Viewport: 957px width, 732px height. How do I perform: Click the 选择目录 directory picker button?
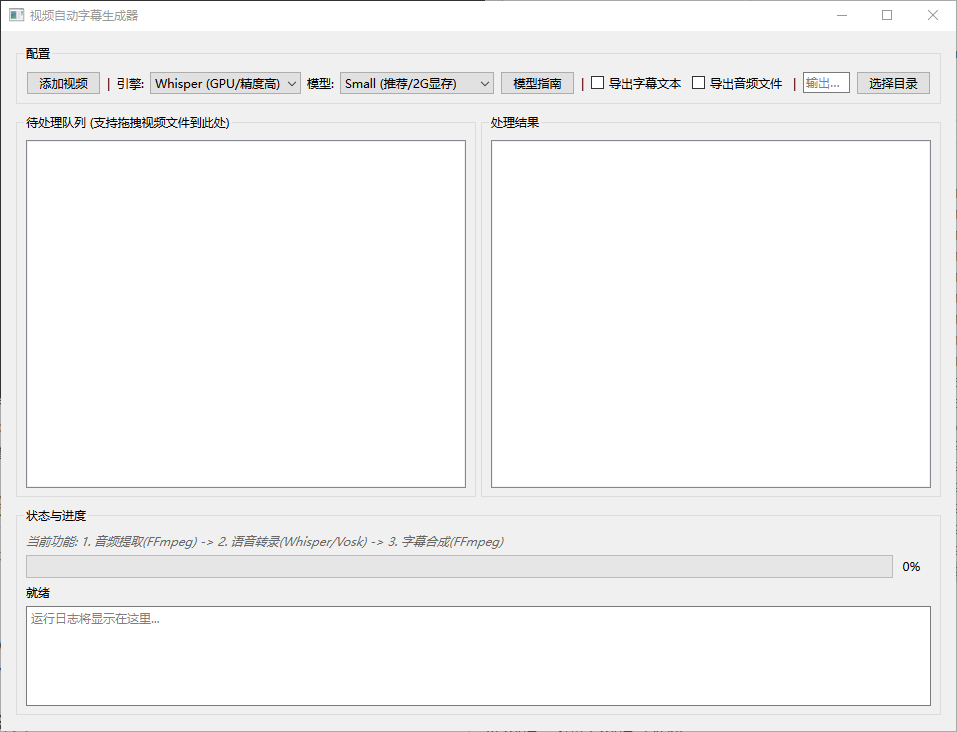tap(892, 83)
